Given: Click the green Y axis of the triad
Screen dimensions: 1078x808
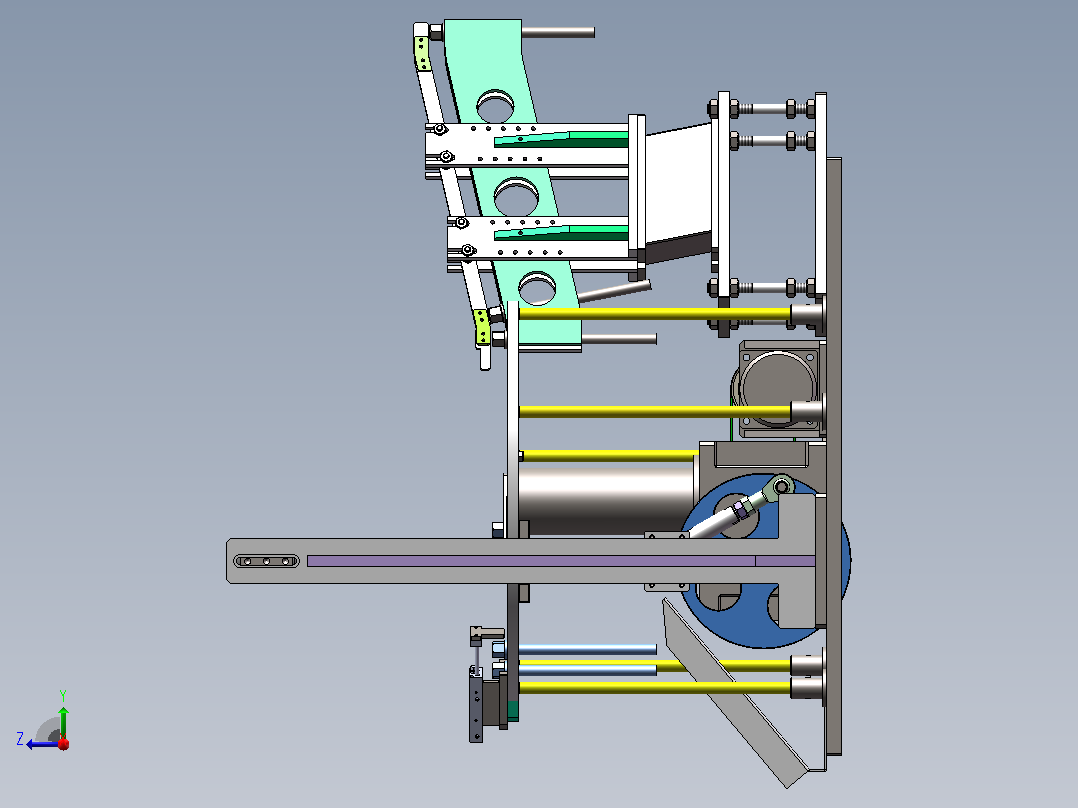Looking at the screenshot, I should point(63,721).
